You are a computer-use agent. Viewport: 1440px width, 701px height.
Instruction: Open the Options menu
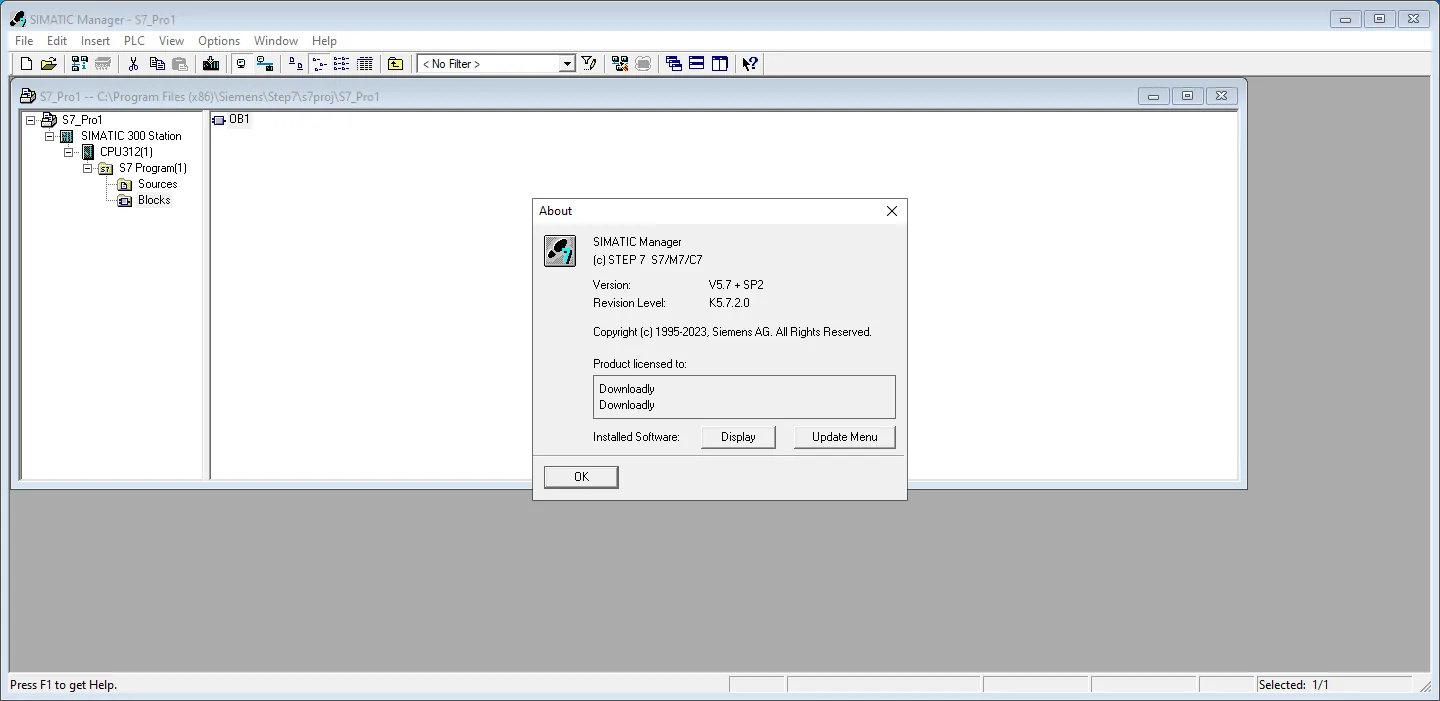pyautogui.click(x=219, y=41)
